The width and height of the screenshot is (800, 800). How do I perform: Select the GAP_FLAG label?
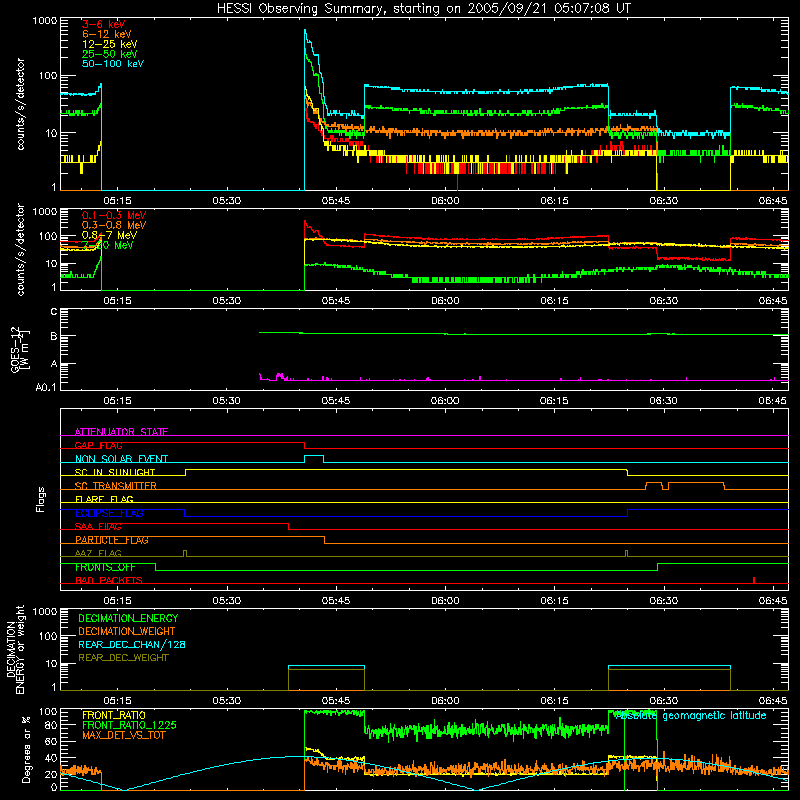pos(98,445)
